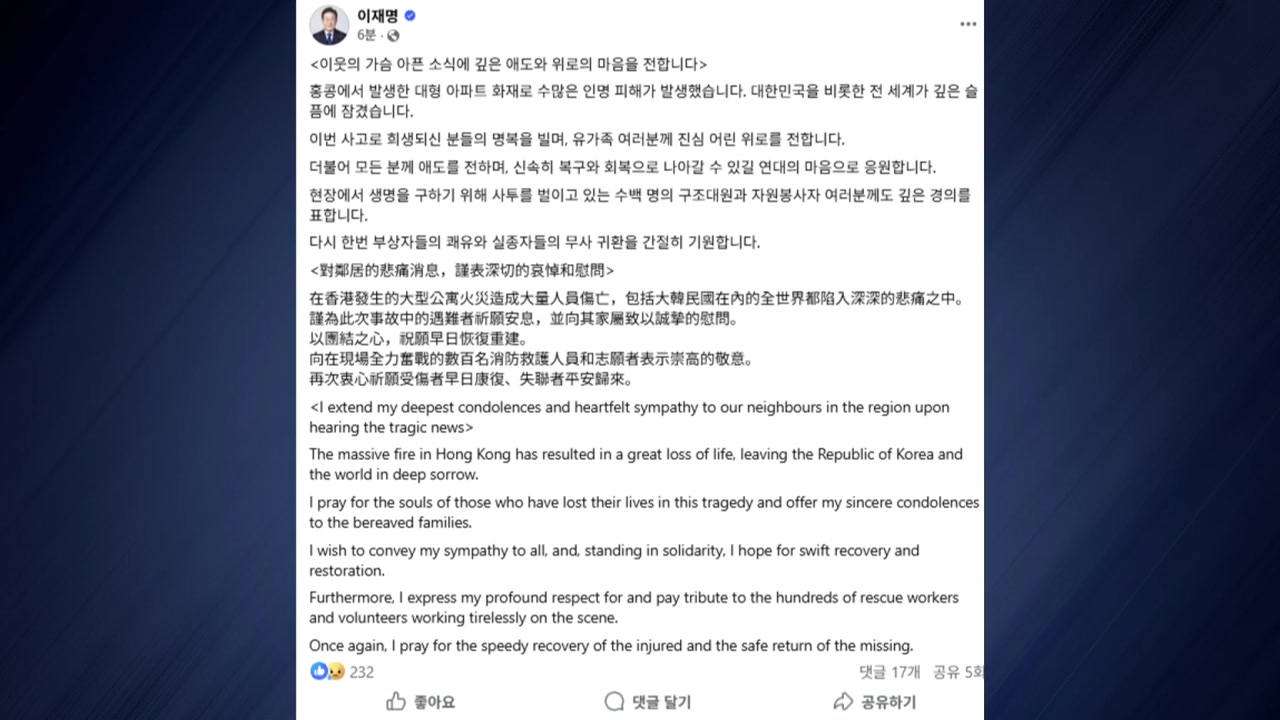Screen dimensions: 1280x720
Task: Click the public globe audience icon
Action: pos(393,35)
